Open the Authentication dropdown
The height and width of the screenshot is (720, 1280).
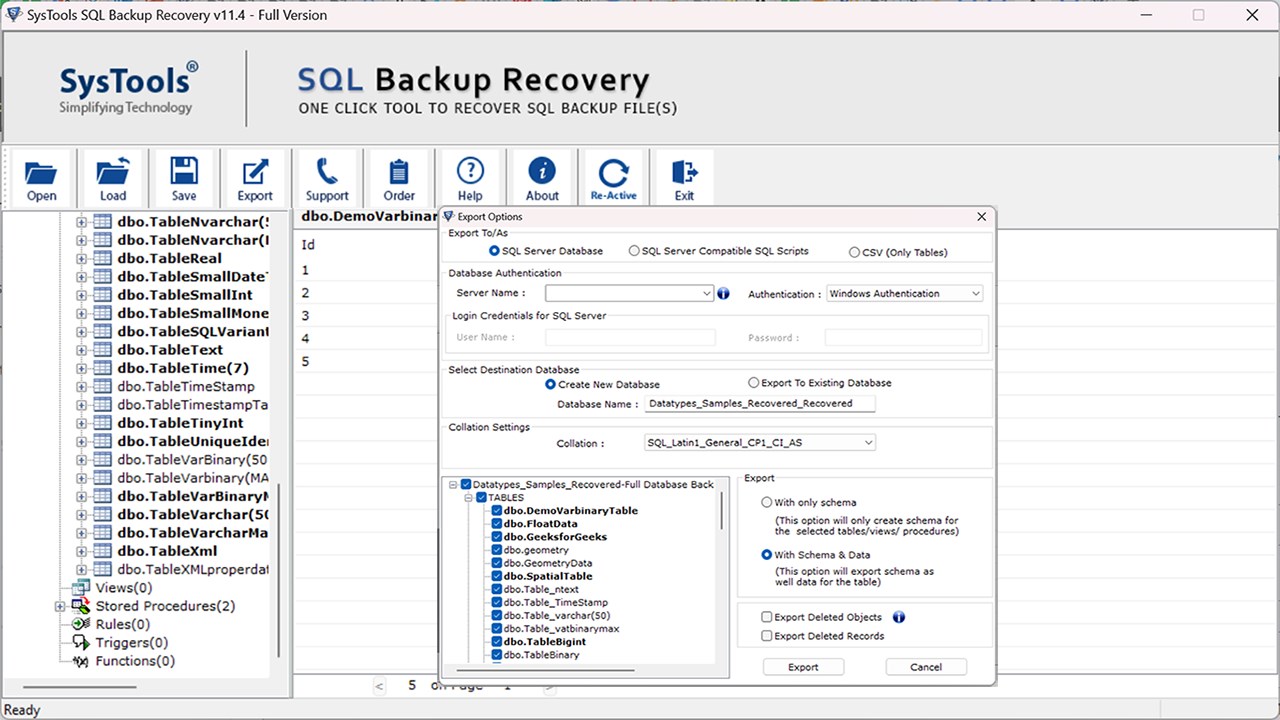976,294
